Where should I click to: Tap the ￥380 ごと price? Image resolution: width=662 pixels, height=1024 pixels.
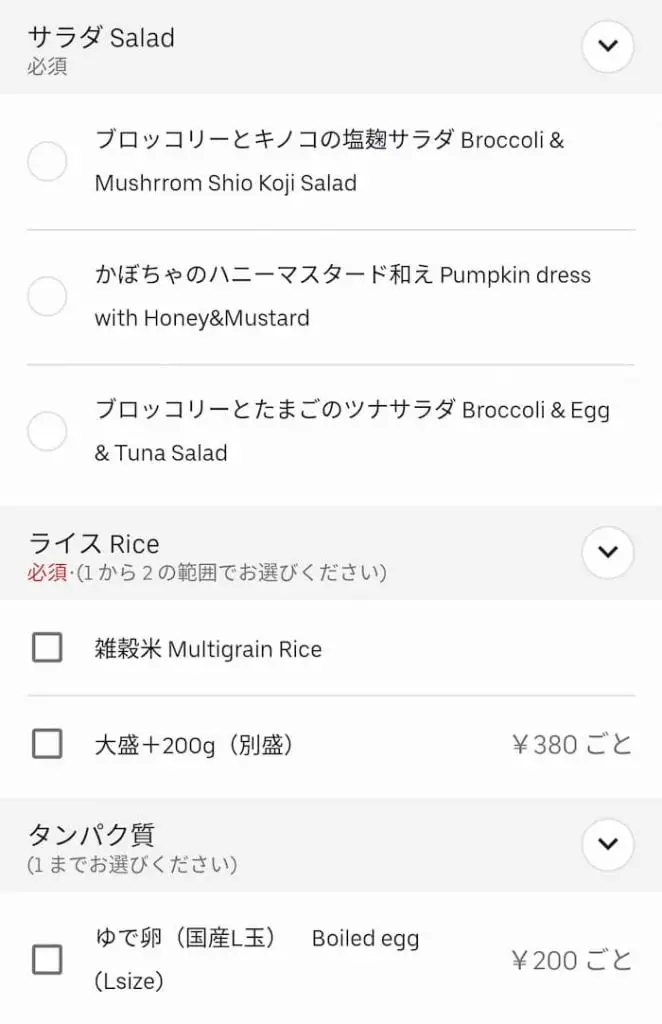572,744
